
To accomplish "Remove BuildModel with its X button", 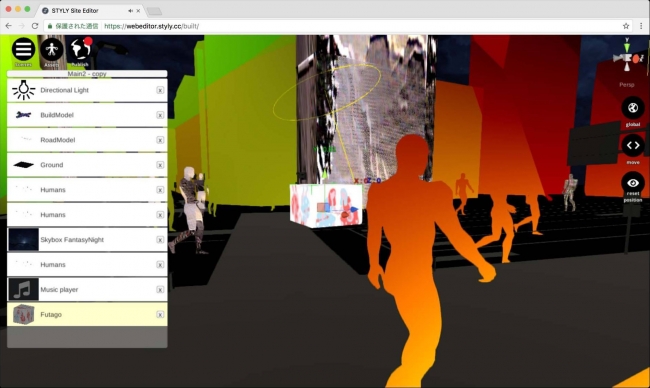I will (x=160, y=115).
